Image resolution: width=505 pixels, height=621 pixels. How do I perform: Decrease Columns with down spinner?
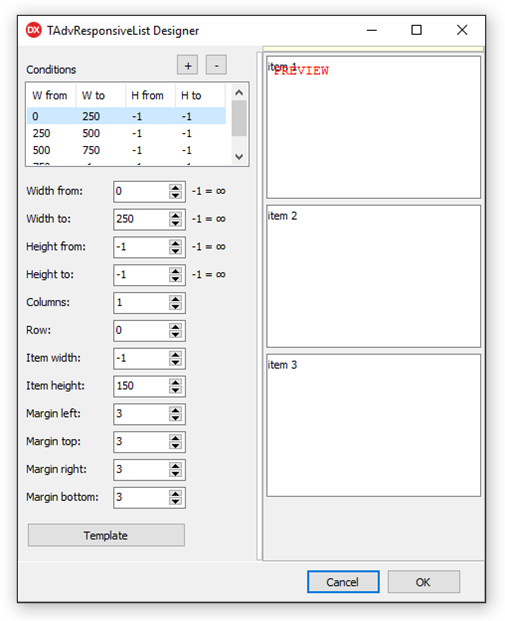tap(175, 307)
